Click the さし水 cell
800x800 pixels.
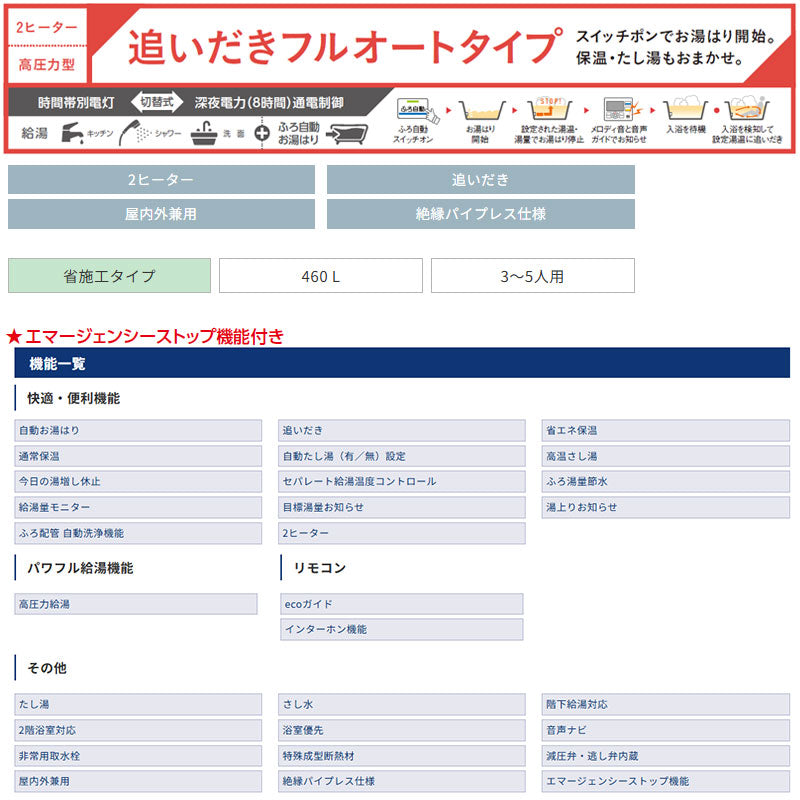(402, 705)
